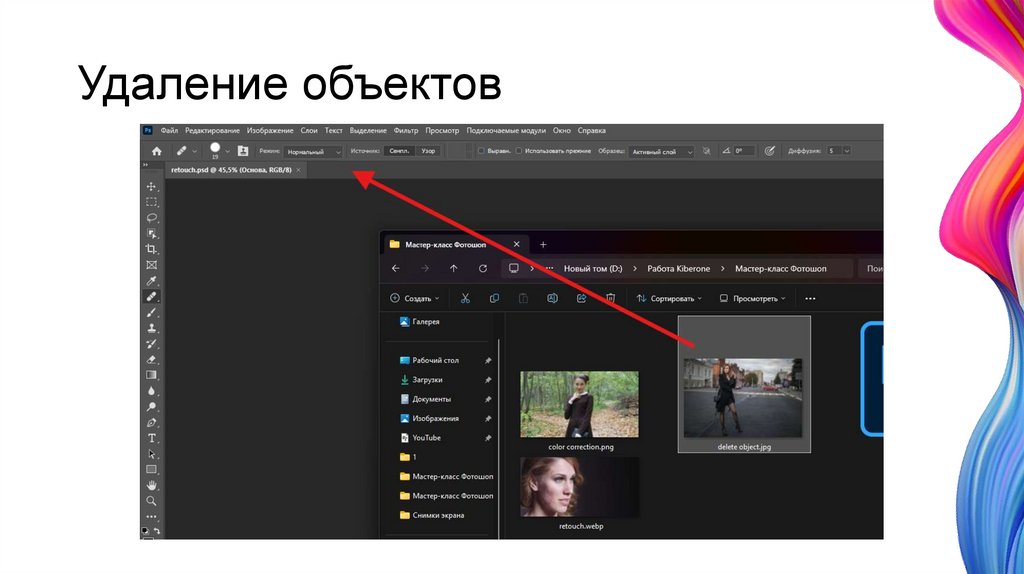This screenshot has height=574, width=1024.
Task: Select the Crop tool
Action: (152, 249)
